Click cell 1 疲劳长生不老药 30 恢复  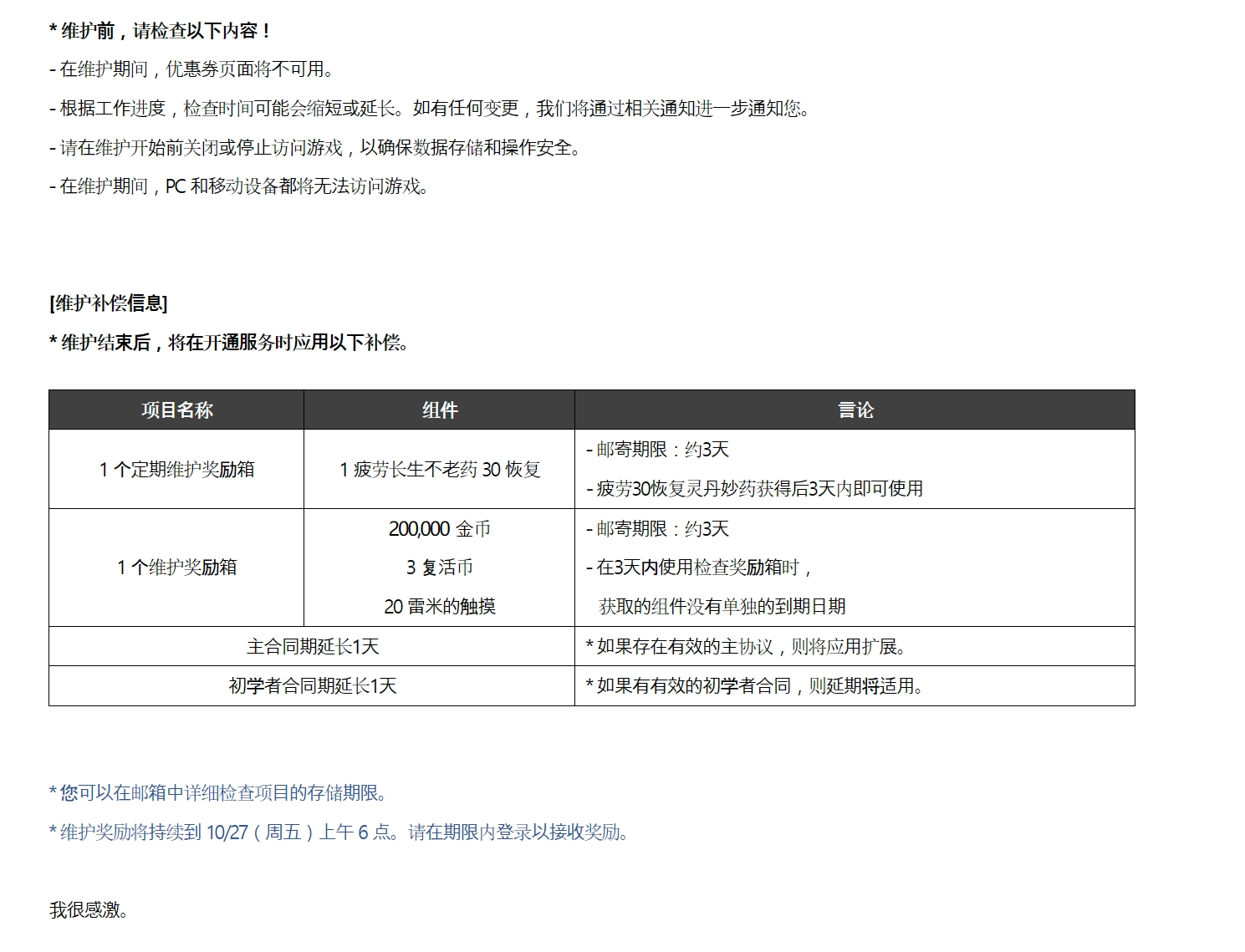click(x=440, y=469)
